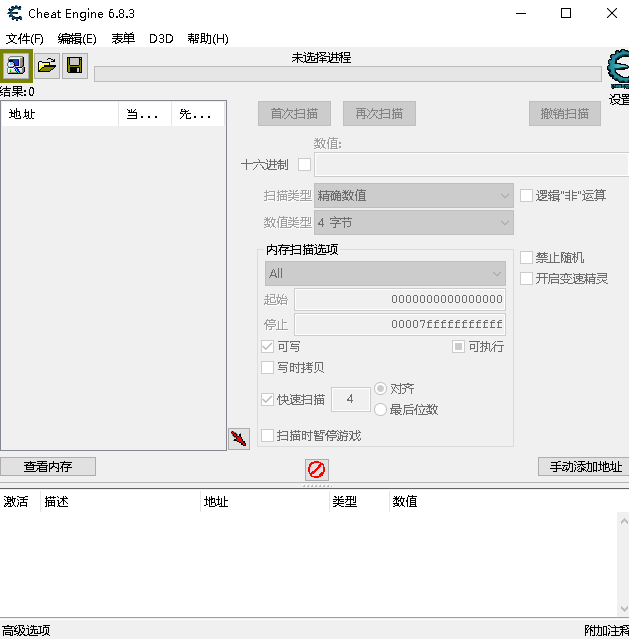629x639 pixels.
Task: Click the 首次扫描 button
Action: (x=294, y=114)
